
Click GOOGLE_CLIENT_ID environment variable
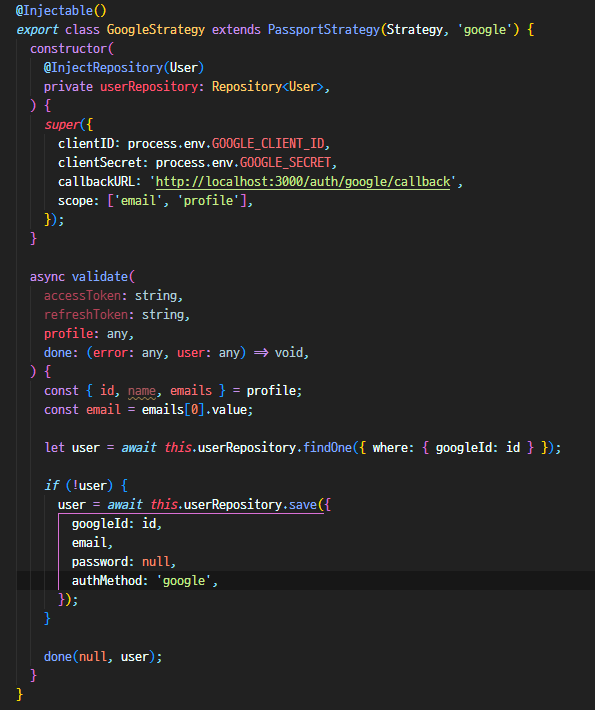(x=268, y=144)
